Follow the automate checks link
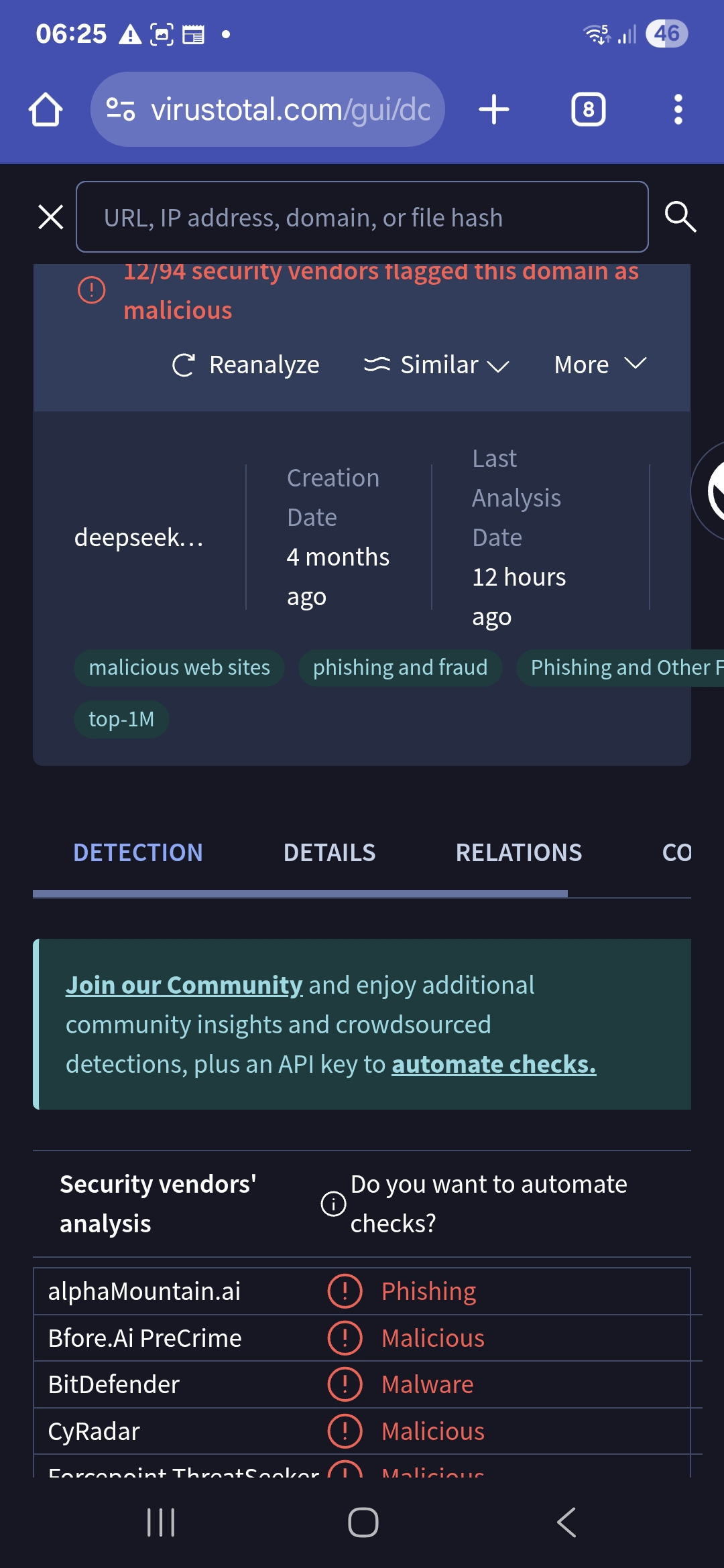This screenshot has height=1568, width=724. point(493,1064)
